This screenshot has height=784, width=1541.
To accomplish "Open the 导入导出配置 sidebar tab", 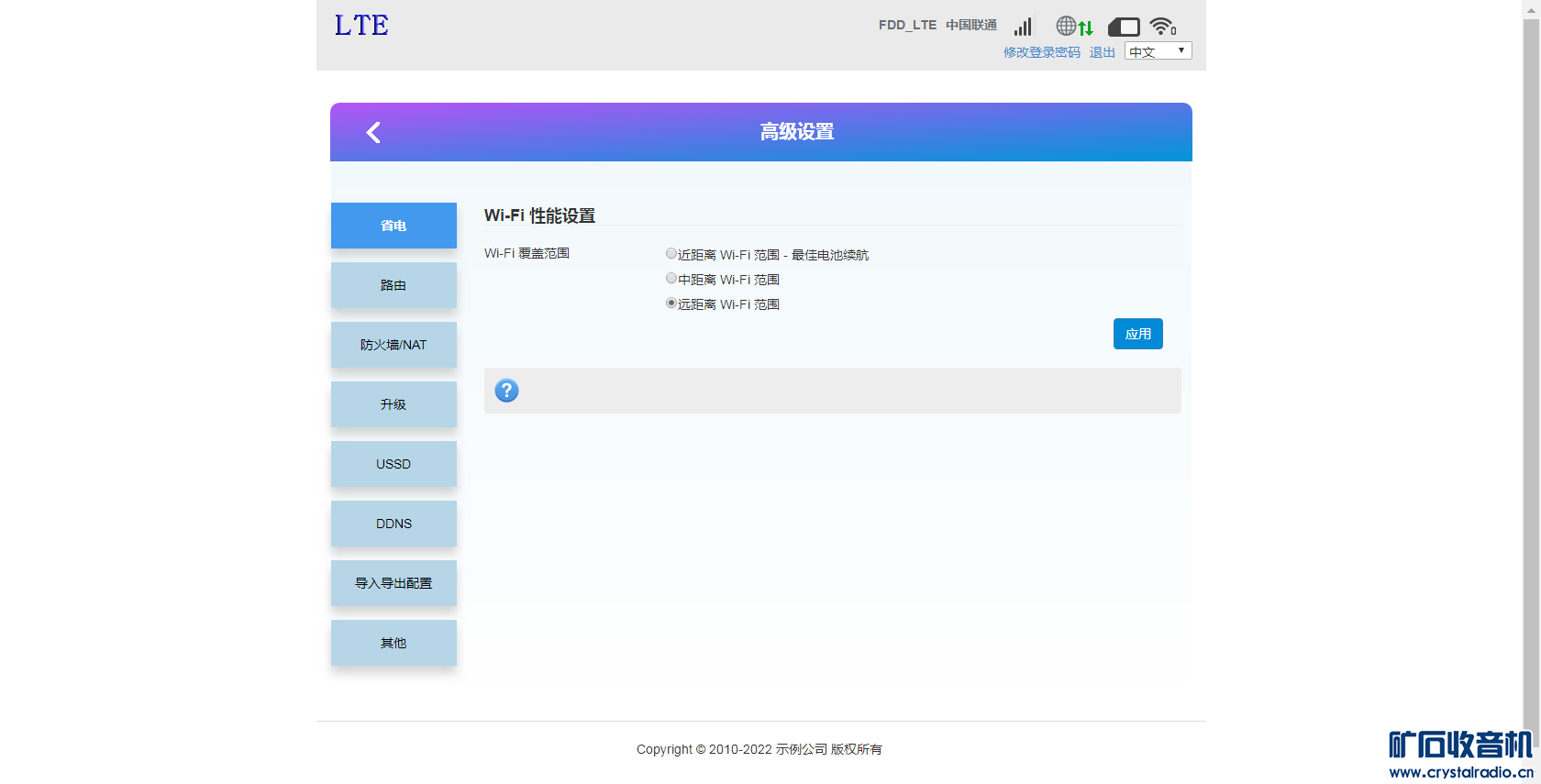I will pos(394,583).
